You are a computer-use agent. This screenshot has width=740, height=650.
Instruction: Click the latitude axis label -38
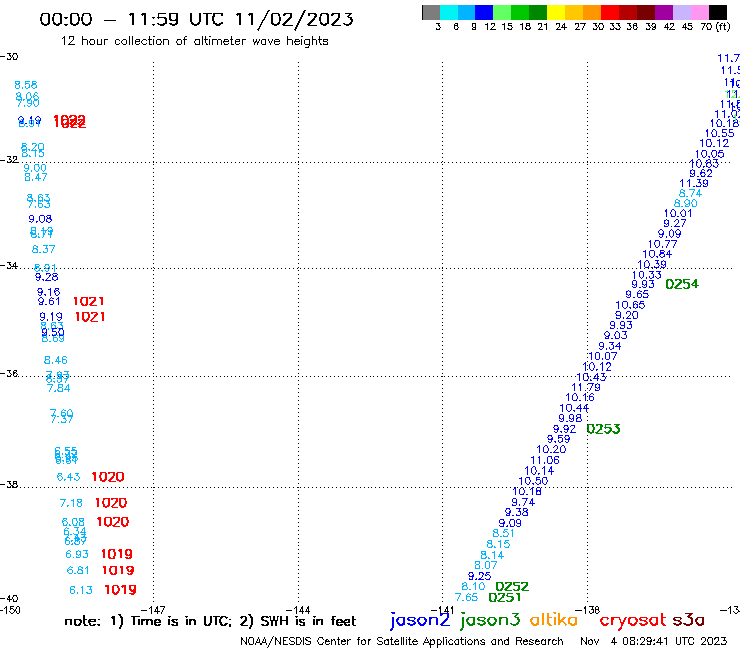coord(9,485)
